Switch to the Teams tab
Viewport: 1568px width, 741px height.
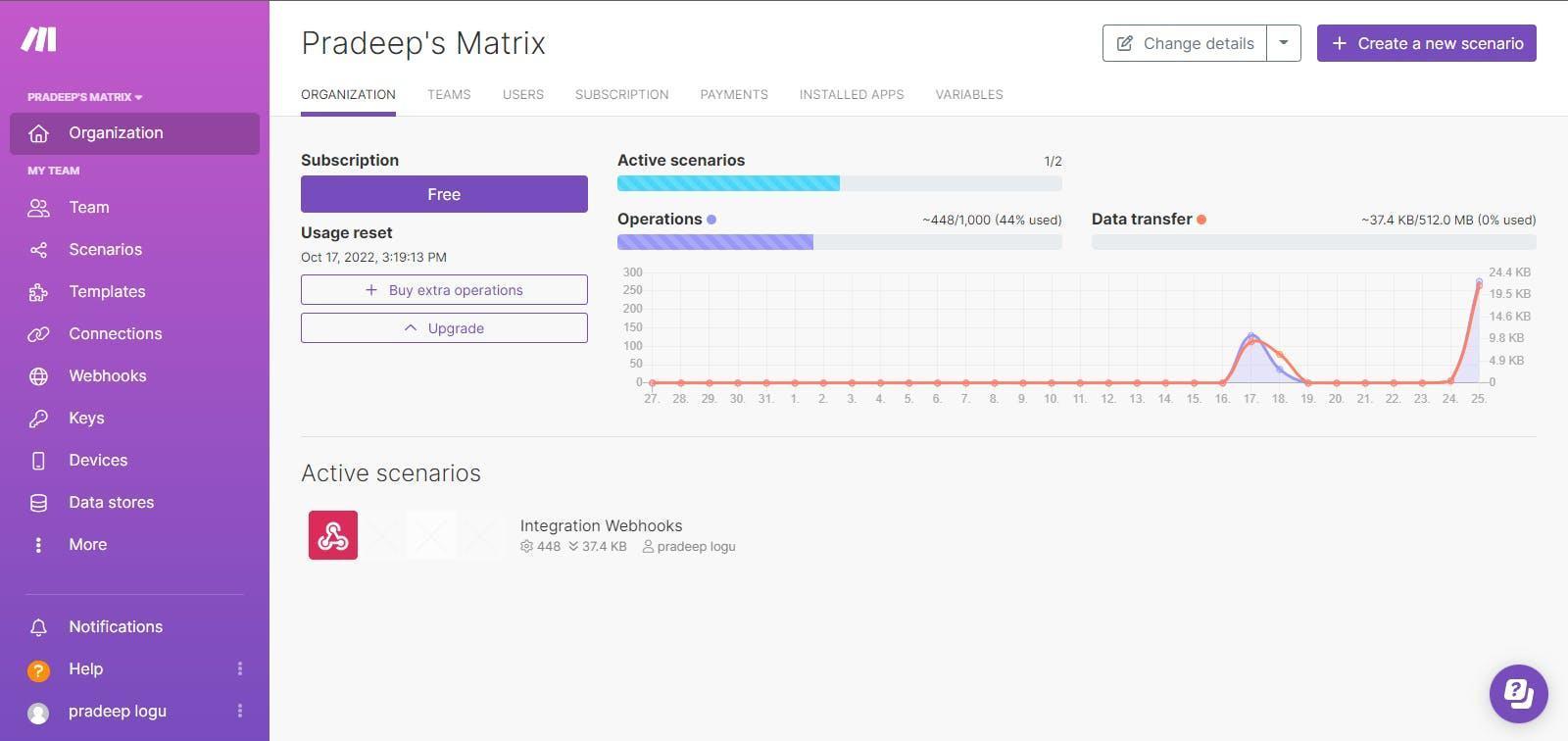click(449, 95)
